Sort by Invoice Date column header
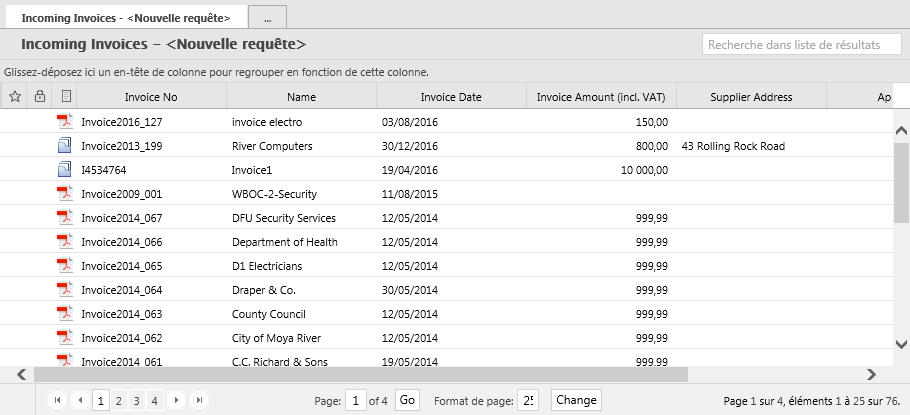This screenshot has height=415, width=910. pyautogui.click(x=451, y=97)
